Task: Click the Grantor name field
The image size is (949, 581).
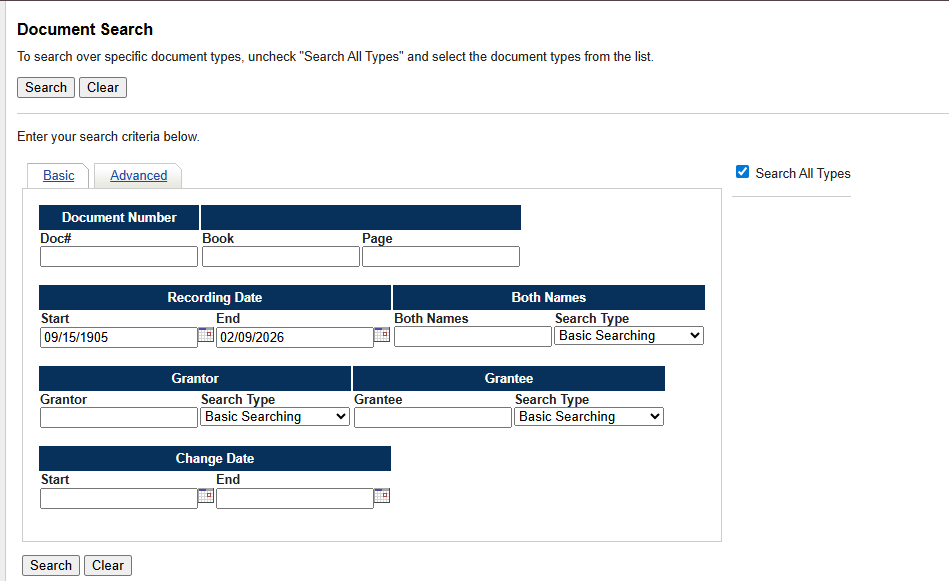Action: pyautogui.click(x=119, y=418)
